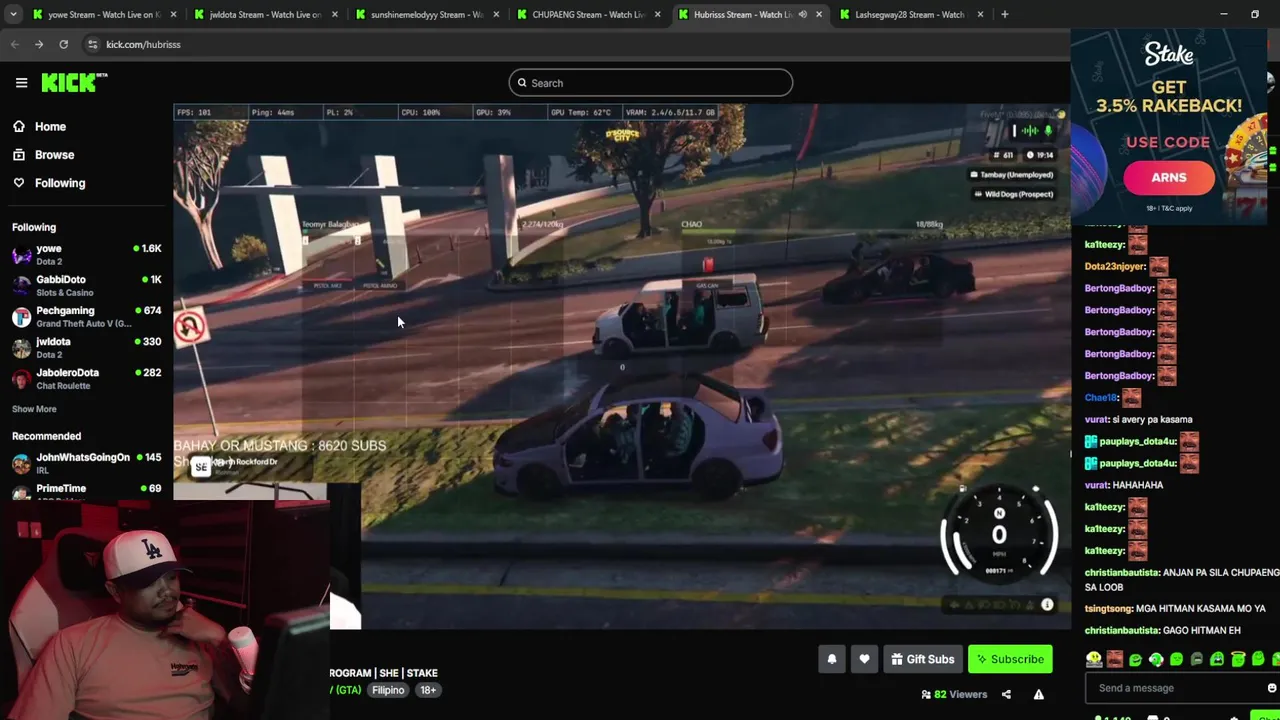Switch to CHUPAENG Stream browser tab
The width and height of the screenshot is (1280, 720).
589,14
